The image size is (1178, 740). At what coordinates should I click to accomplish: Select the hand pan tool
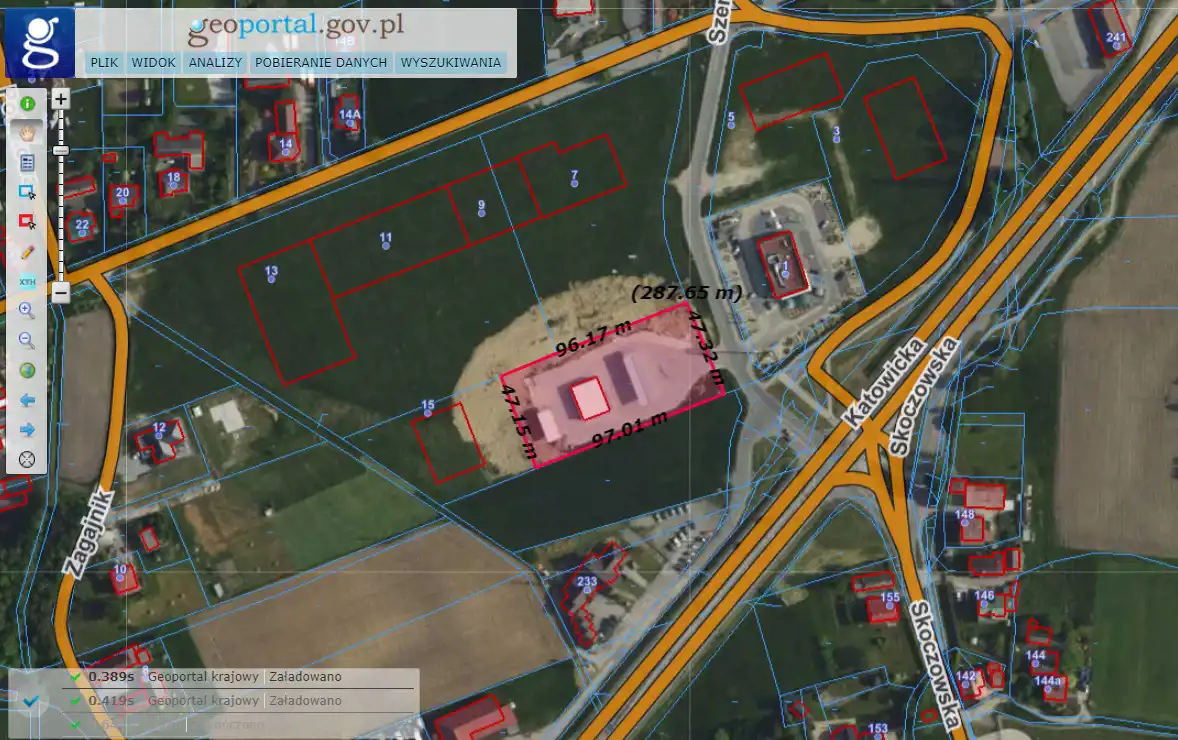27,132
